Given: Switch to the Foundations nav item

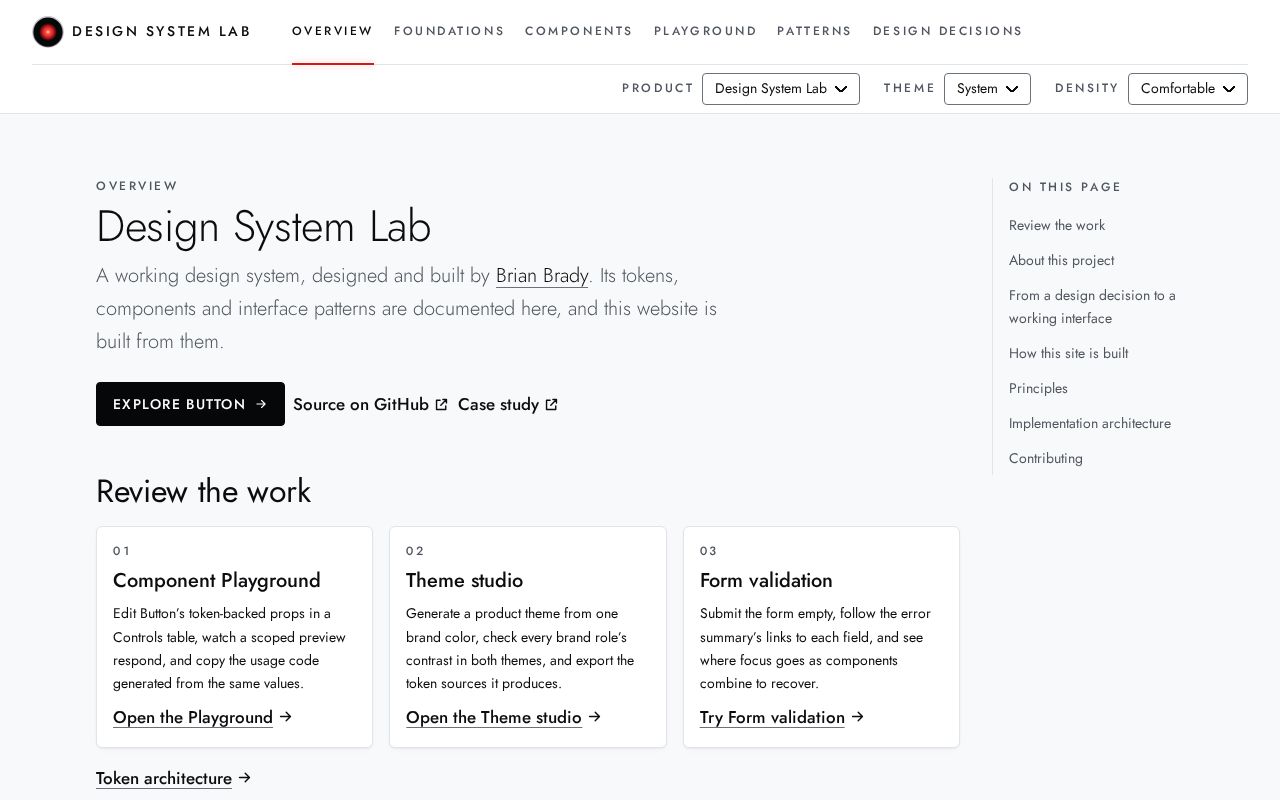Looking at the screenshot, I should (449, 31).
